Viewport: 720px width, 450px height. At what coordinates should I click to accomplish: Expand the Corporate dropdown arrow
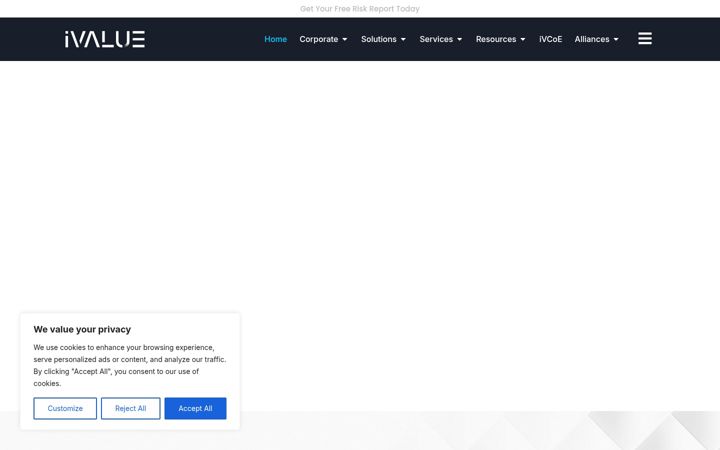coord(345,39)
